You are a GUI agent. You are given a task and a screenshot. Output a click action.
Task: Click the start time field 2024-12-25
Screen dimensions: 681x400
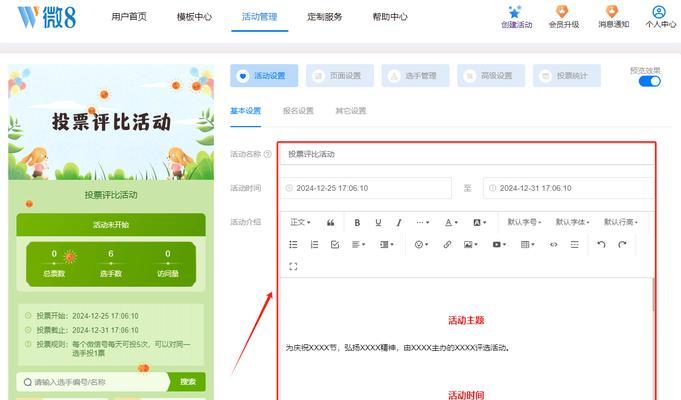pyautogui.click(x=365, y=188)
